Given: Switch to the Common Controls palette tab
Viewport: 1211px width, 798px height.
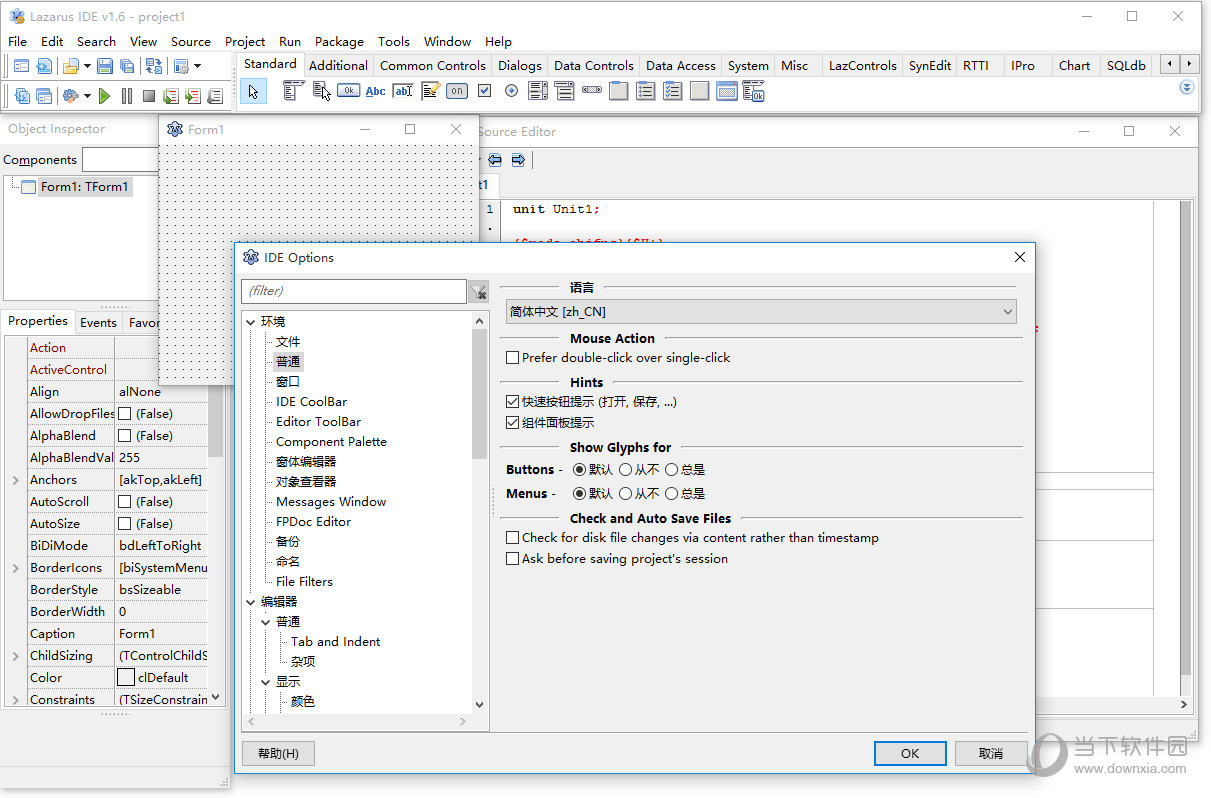Looking at the screenshot, I should pos(433,65).
